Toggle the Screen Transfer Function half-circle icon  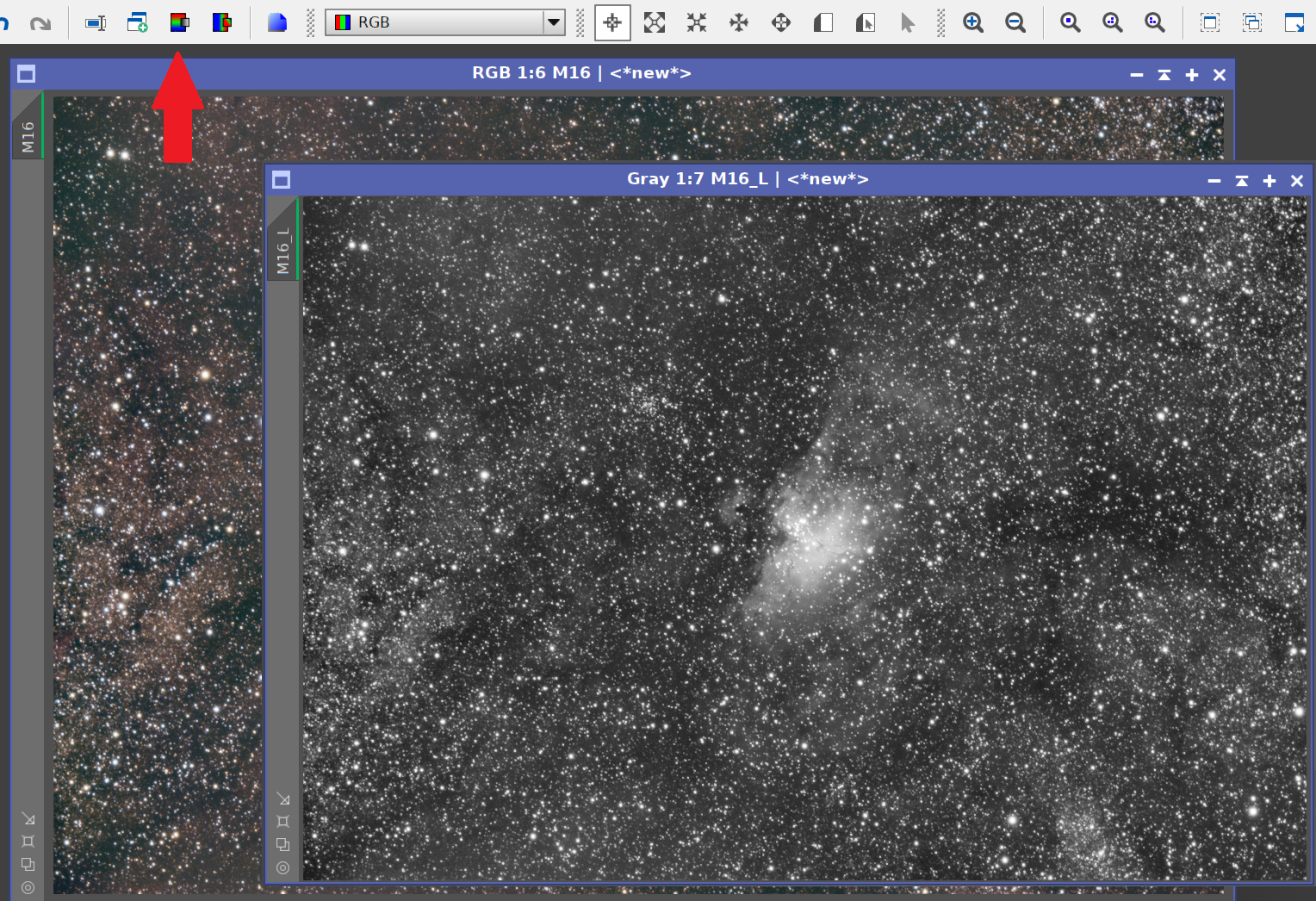pos(822,22)
